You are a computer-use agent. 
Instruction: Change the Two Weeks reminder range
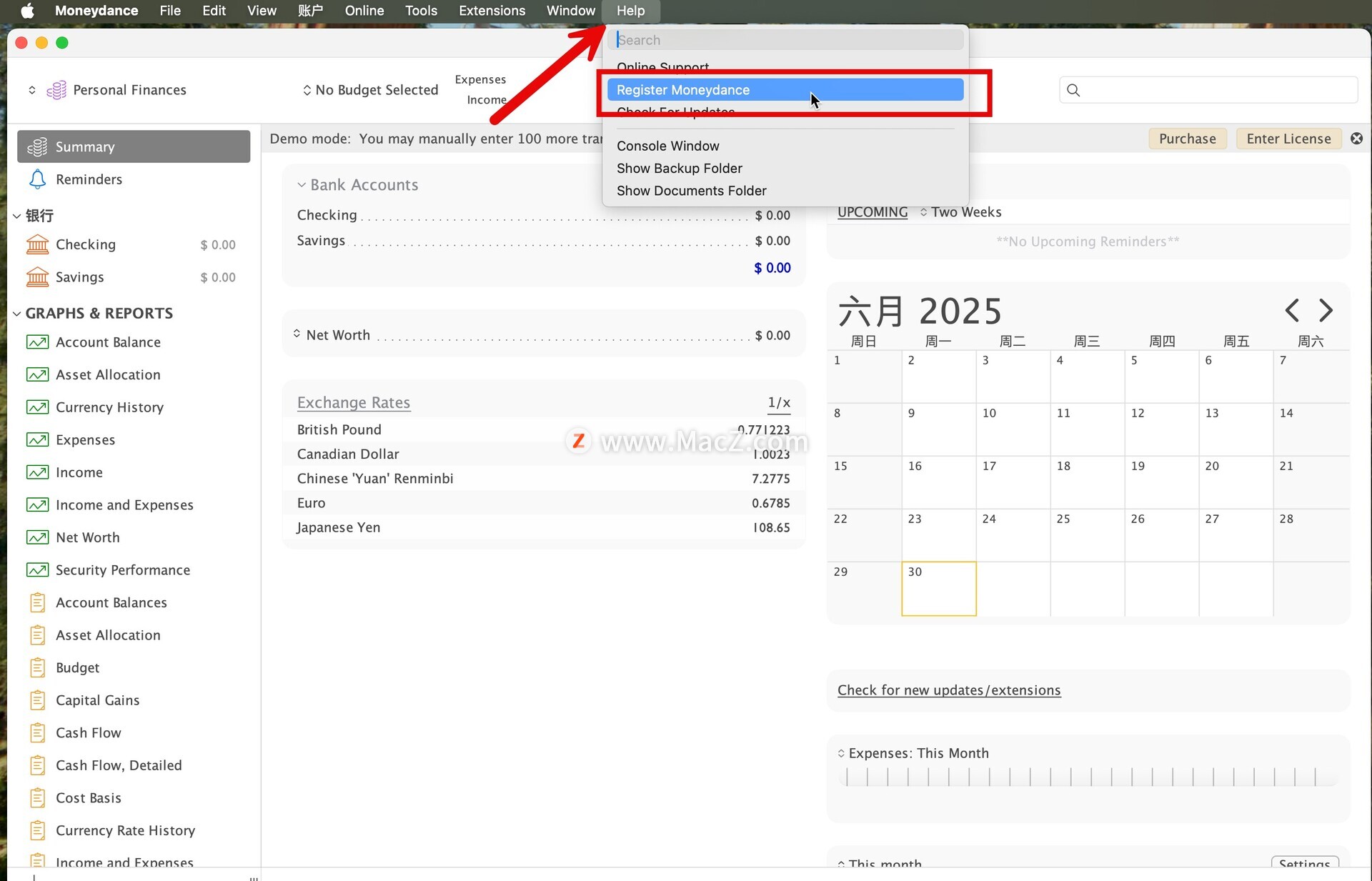(x=960, y=212)
